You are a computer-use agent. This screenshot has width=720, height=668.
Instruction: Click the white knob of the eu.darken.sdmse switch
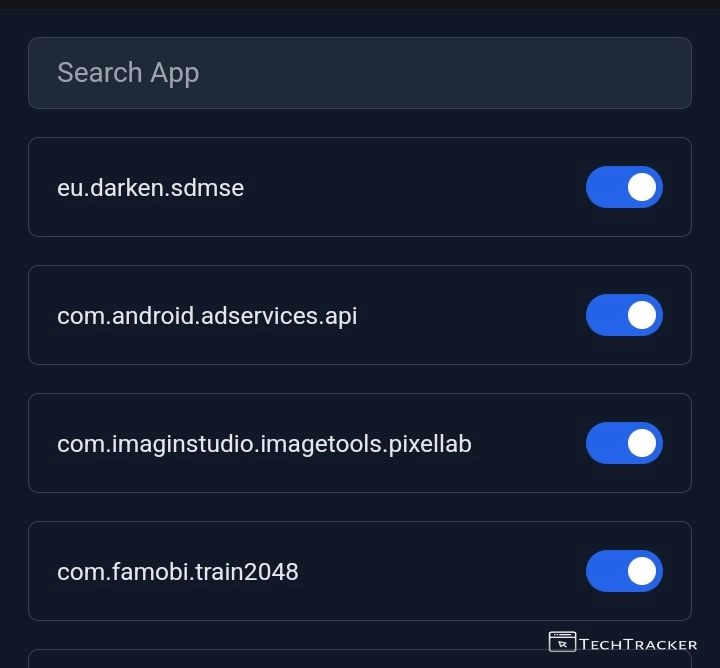(x=642, y=187)
